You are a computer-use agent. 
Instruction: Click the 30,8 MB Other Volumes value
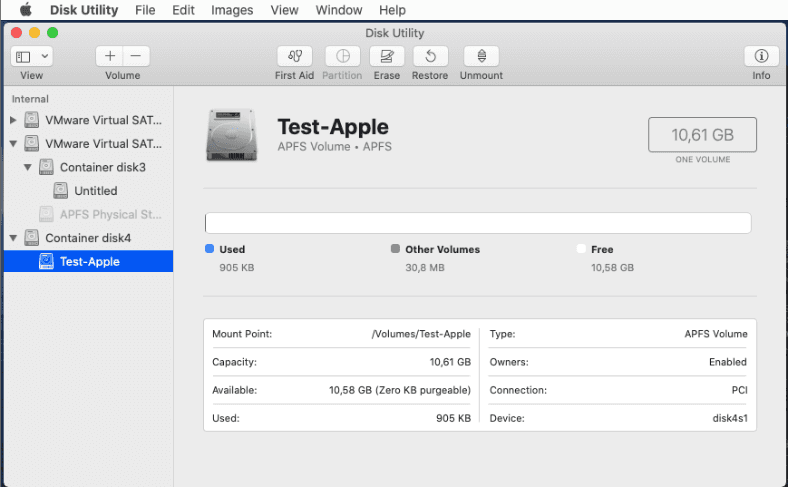425,267
